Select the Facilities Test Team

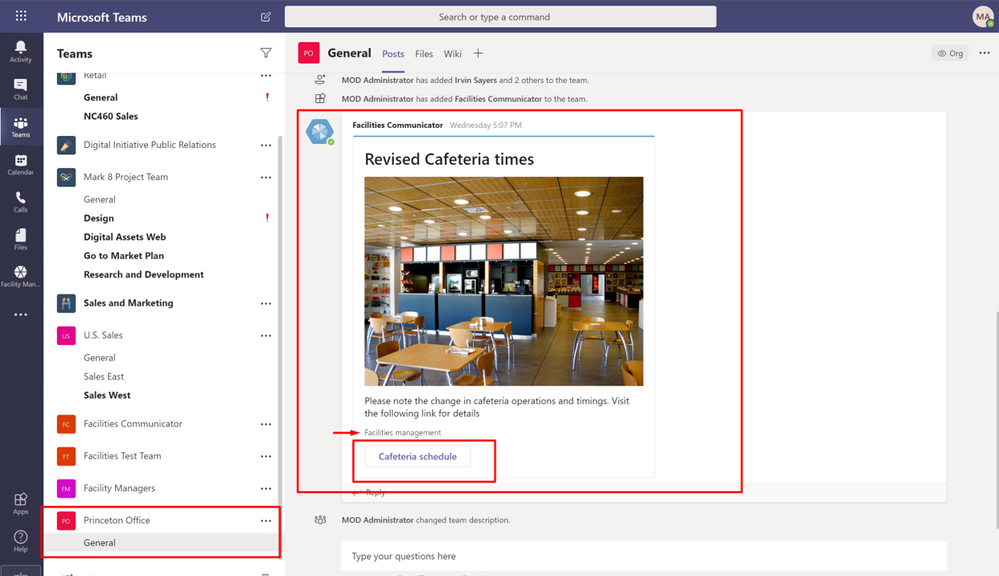tap(122, 456)
